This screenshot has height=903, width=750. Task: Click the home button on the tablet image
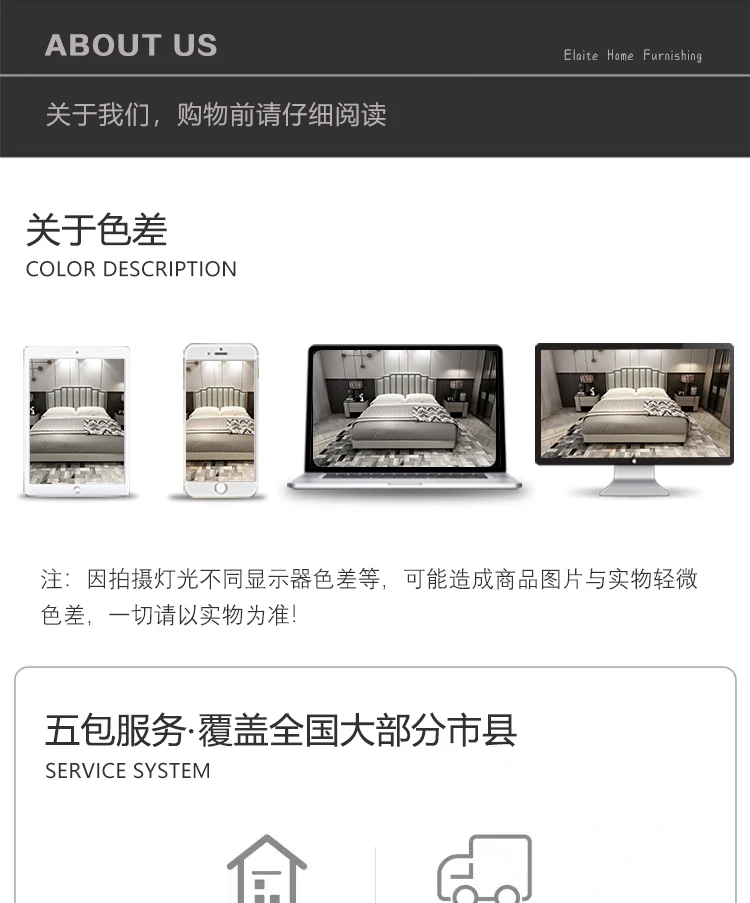point(77,490)
